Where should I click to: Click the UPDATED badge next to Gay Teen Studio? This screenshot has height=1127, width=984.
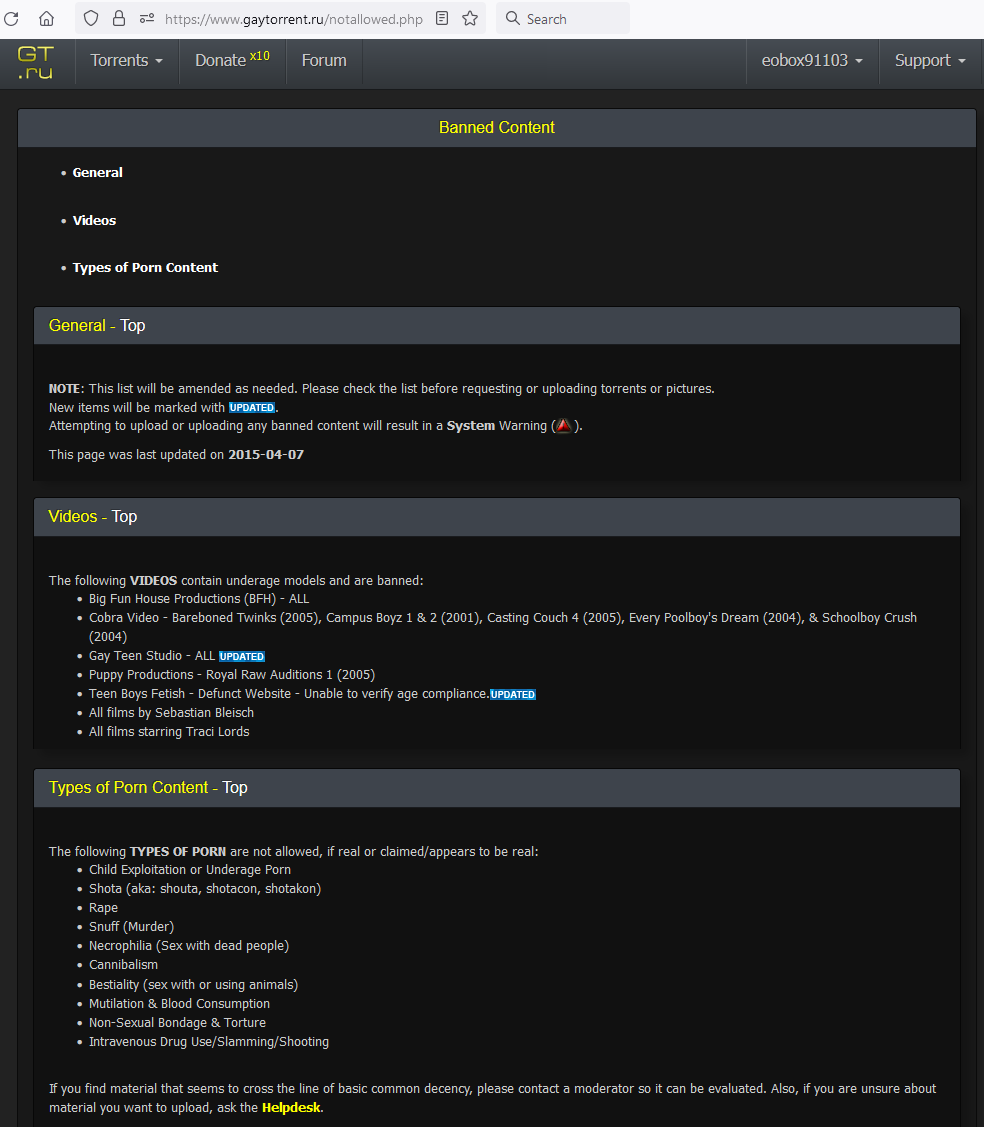point(241,656)
